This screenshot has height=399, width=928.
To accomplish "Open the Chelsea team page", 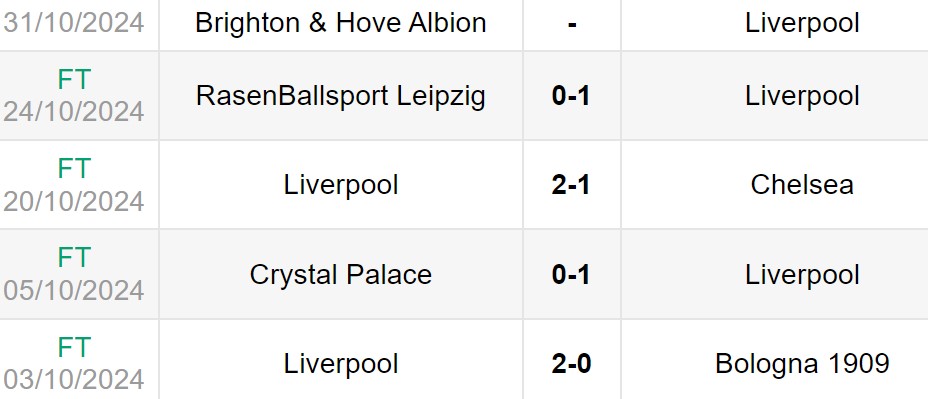I will (x=802, y=185).
